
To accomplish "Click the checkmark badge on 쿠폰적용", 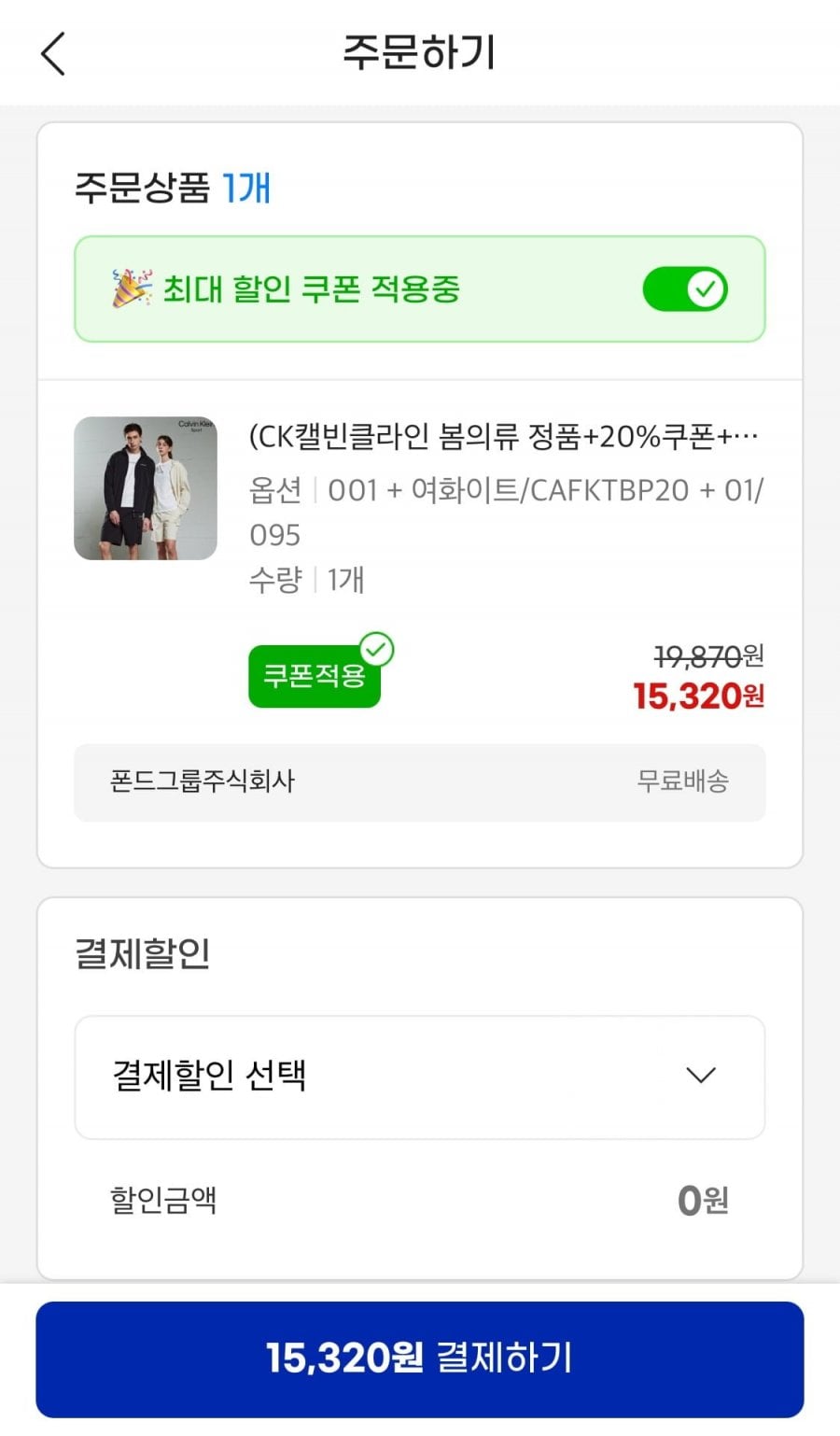I will pos(377,649).
